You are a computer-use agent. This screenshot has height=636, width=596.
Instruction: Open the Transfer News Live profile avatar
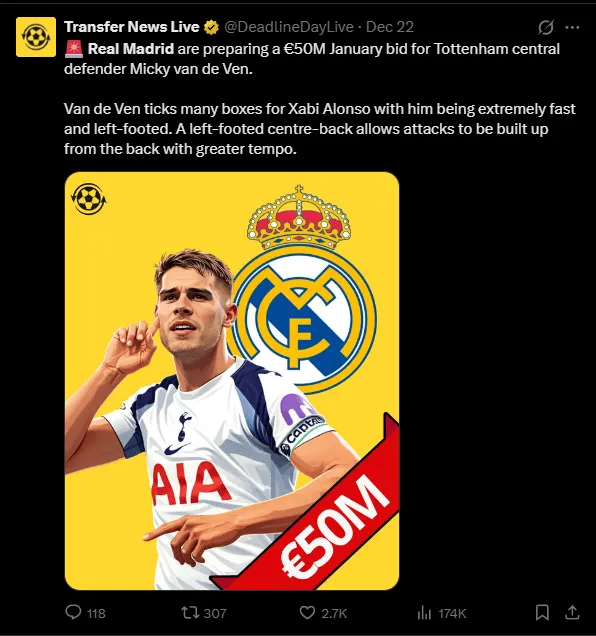36,37
